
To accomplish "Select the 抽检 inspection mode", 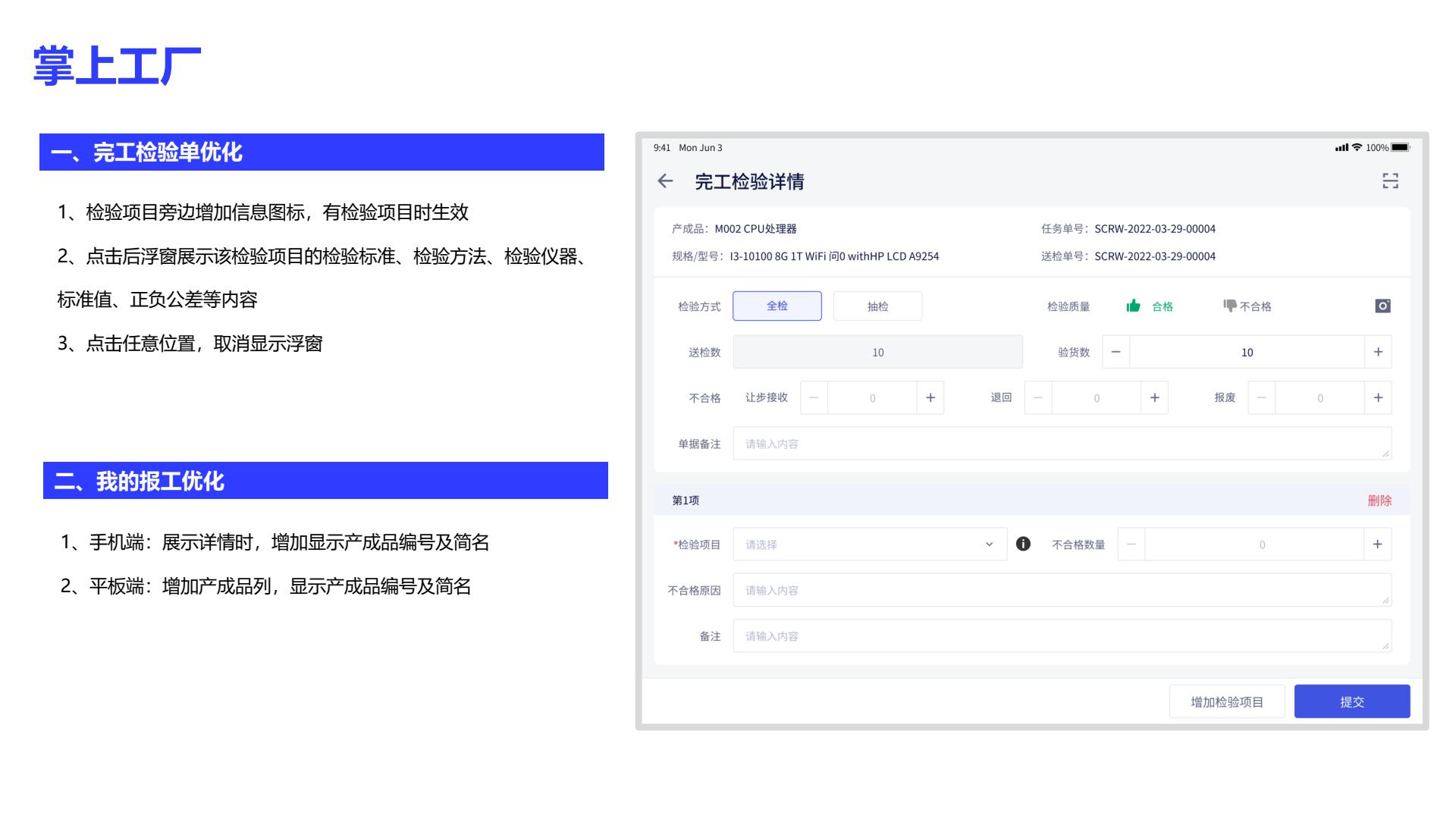I will click(877, 306).
